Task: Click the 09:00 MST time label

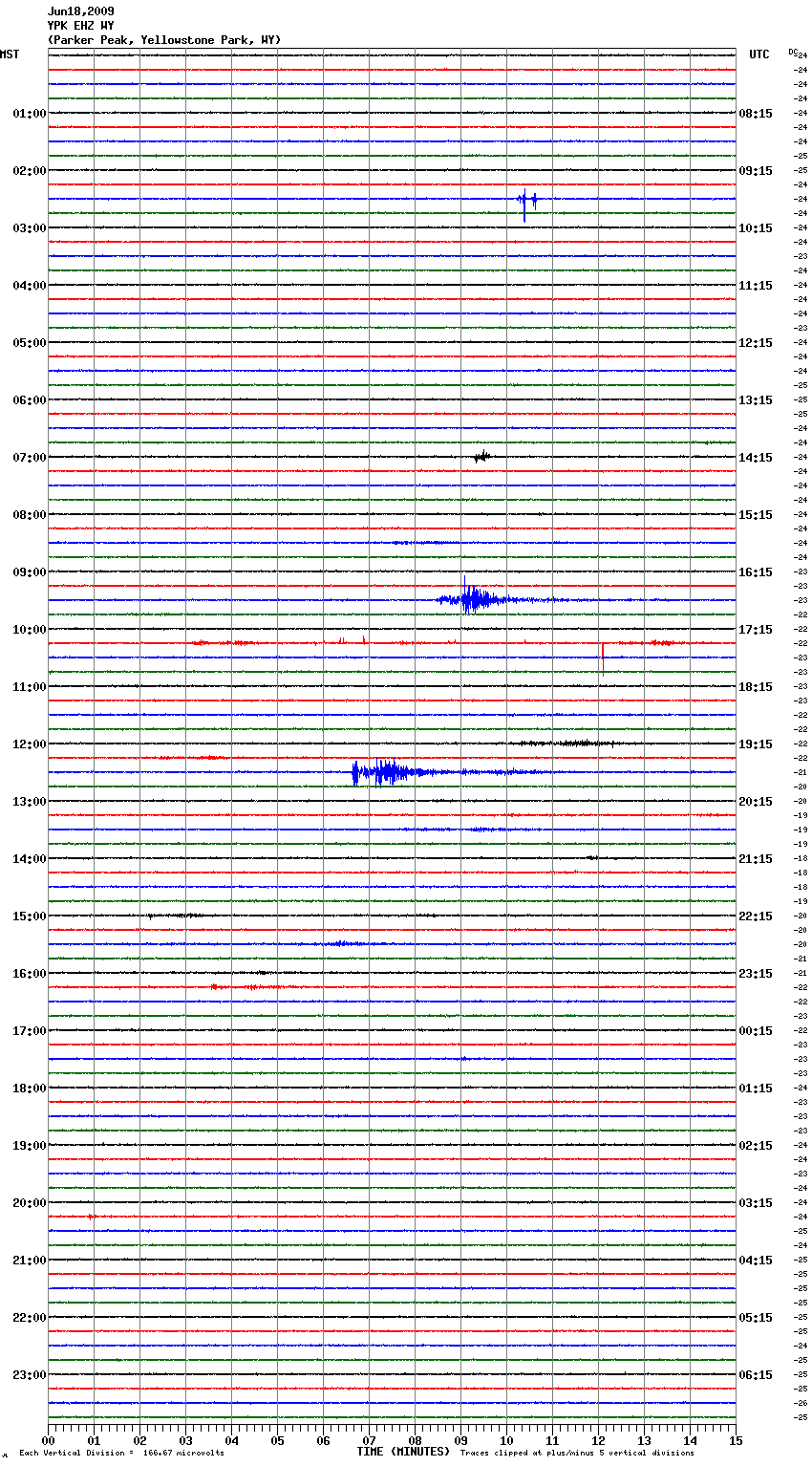Action: point(30,572)
